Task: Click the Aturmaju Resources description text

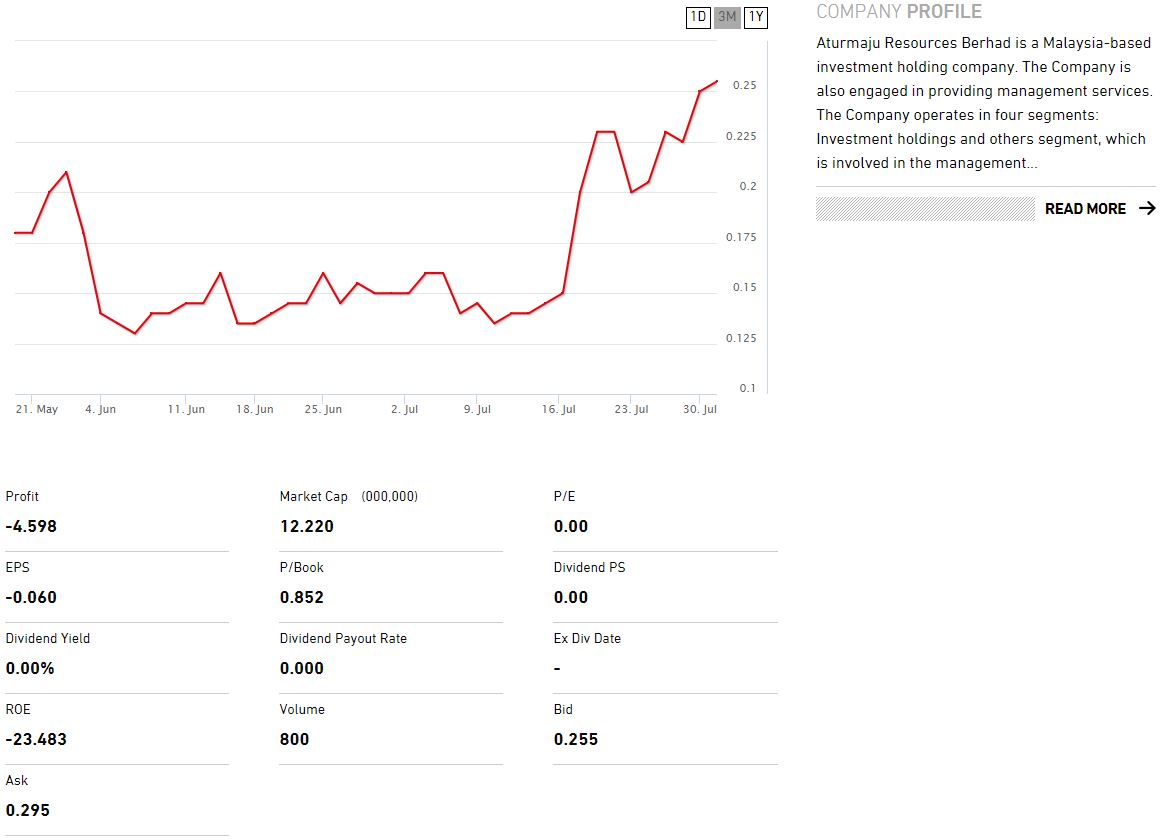Action: (x=984, y=103)
